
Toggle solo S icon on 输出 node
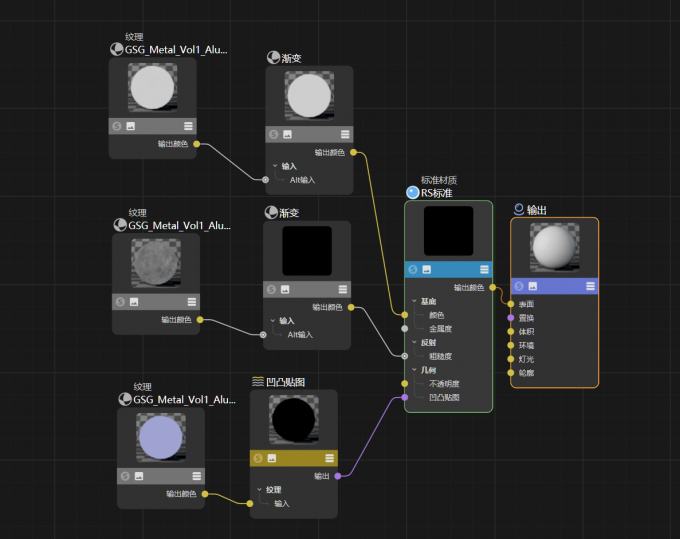click(x=519, y=286)
